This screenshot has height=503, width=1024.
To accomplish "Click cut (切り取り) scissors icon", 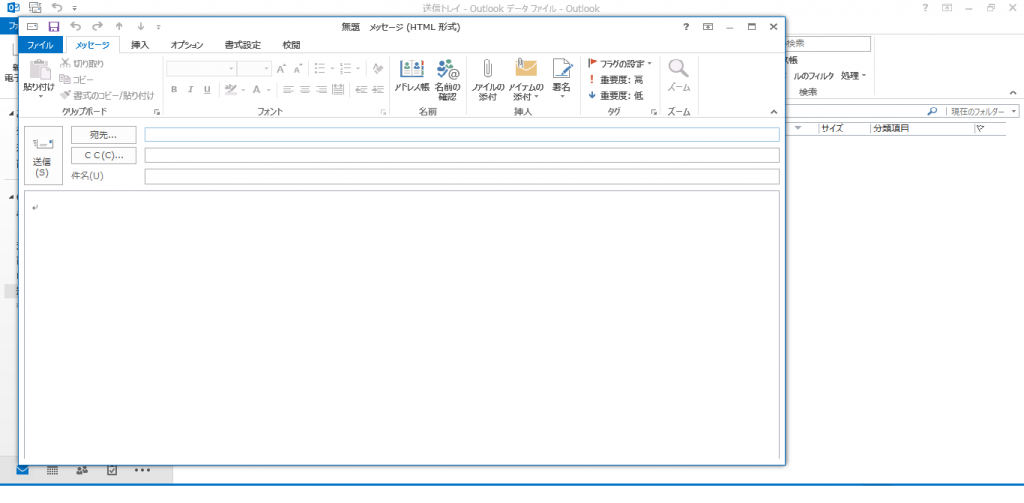I will tap(65, 63).
